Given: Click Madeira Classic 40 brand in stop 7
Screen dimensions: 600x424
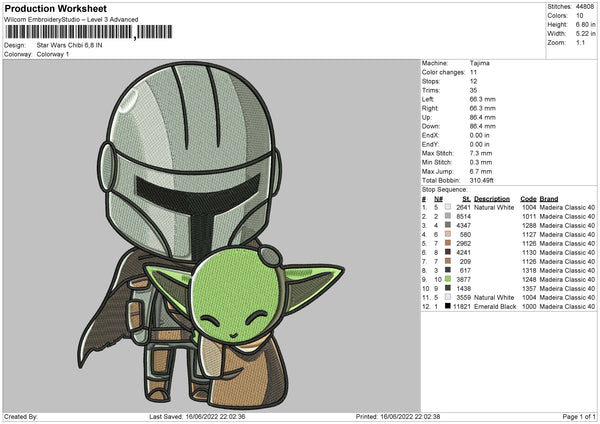Looking at the screenshot, I should pos(567,261).
